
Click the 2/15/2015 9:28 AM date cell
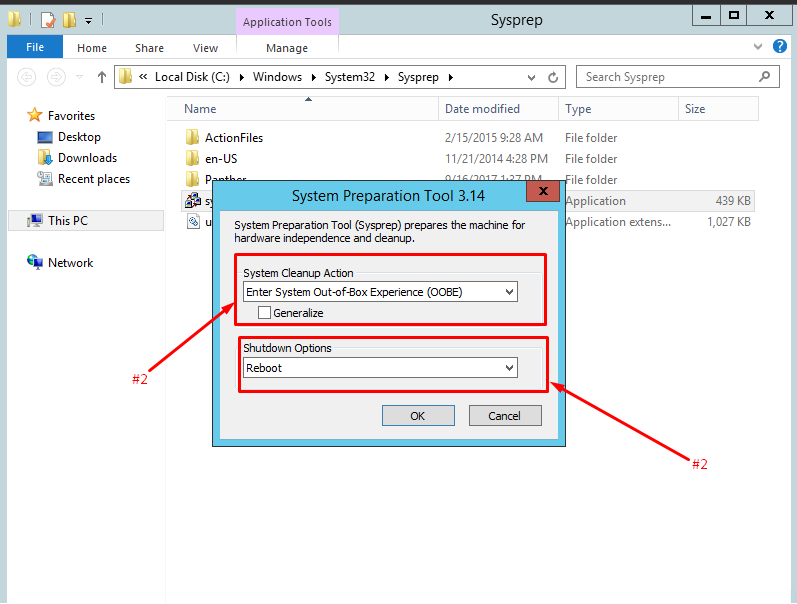click(494, 138)
